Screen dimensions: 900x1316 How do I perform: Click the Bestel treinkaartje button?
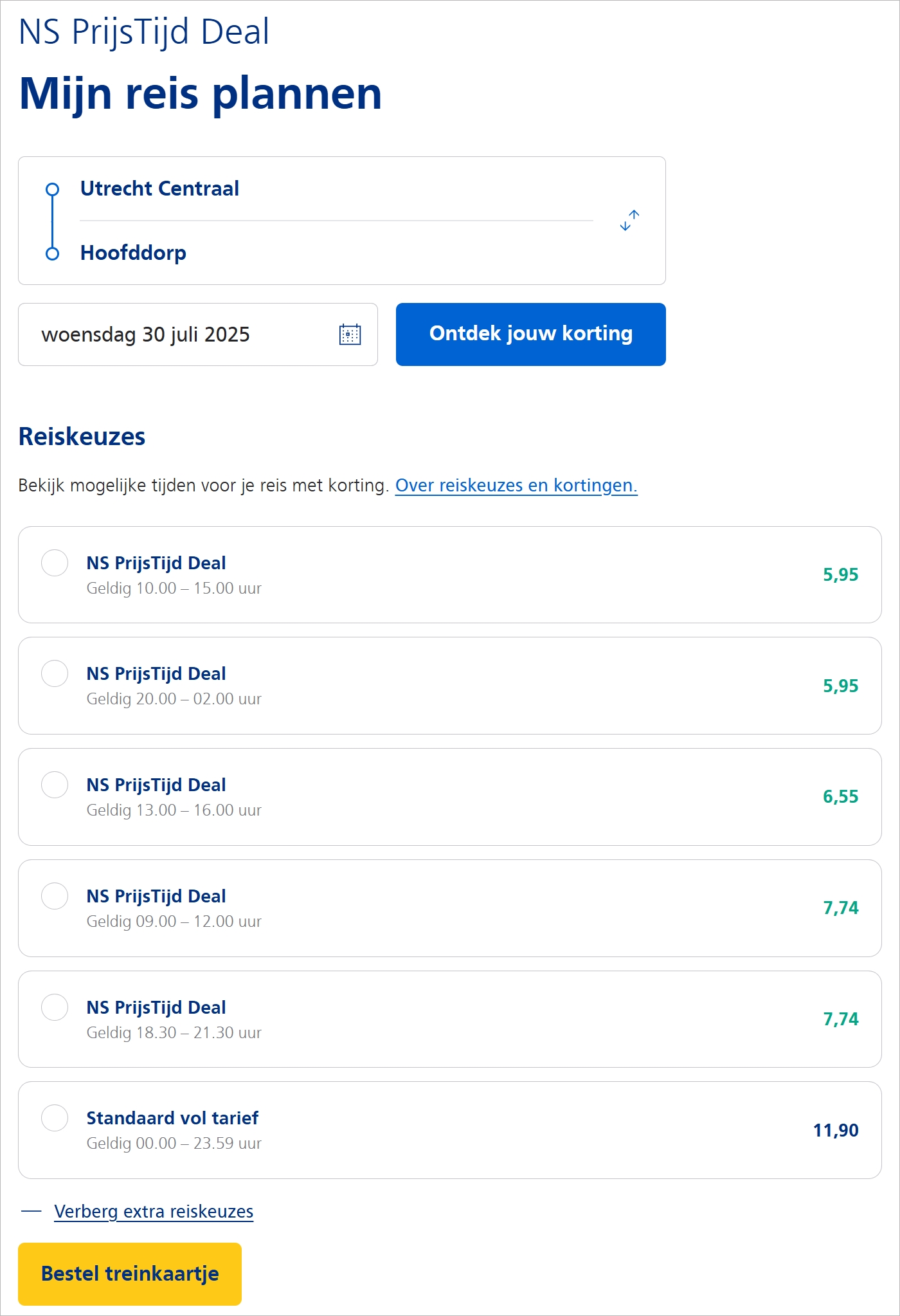coord(130,1274)
